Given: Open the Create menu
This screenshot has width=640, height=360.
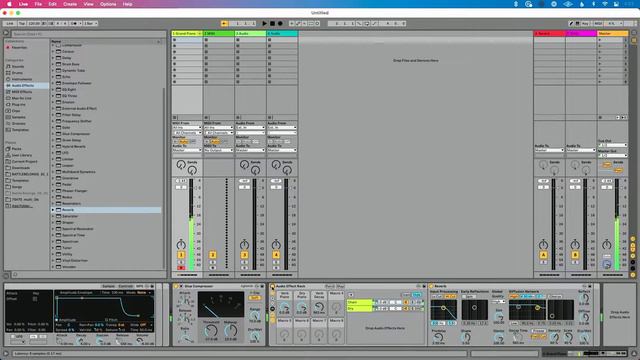Looking at the screenshot, I should 70,4.
